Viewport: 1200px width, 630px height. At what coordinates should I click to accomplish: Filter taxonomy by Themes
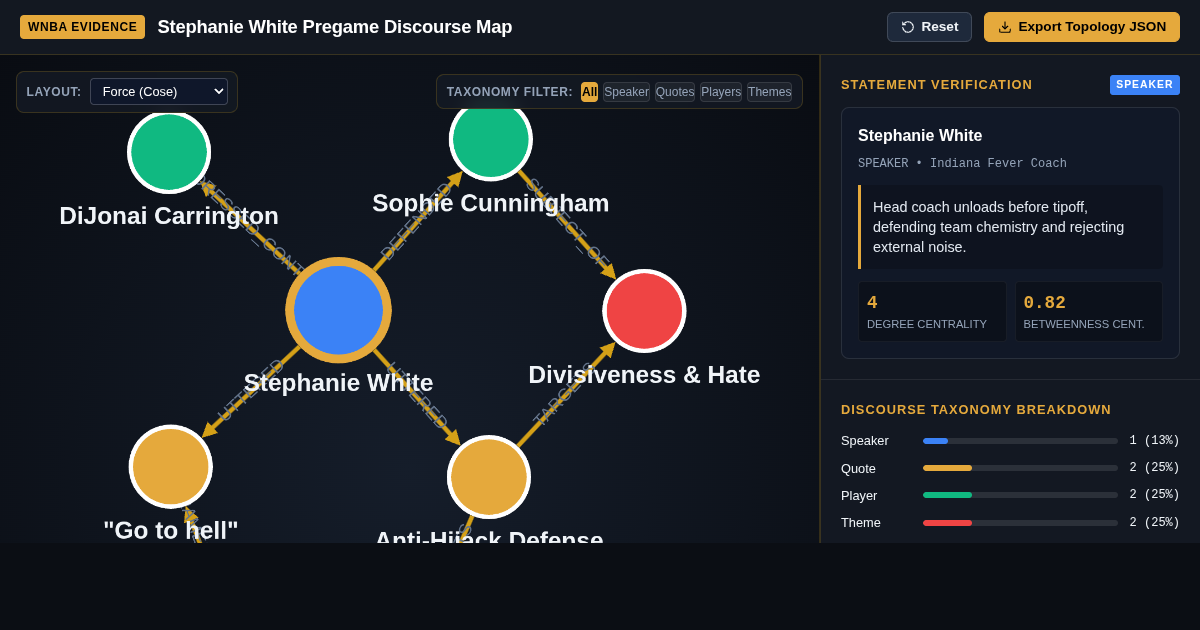(x=769, y=92)
